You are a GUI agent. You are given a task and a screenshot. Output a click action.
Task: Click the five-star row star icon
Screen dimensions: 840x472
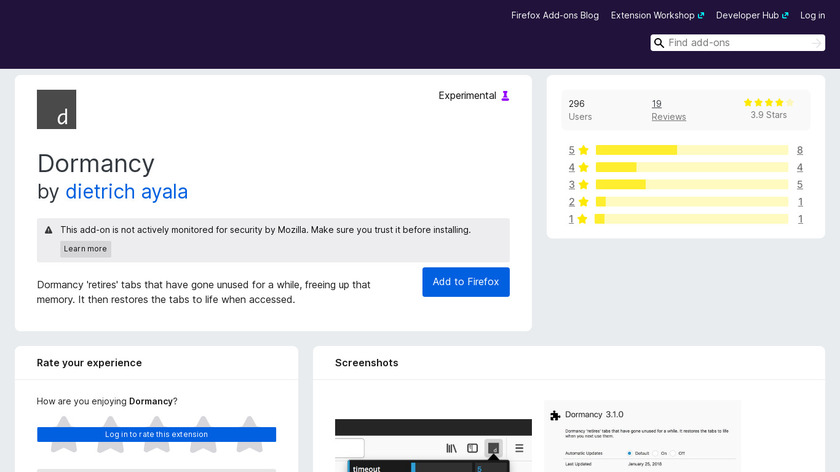[x=583, y=150]
